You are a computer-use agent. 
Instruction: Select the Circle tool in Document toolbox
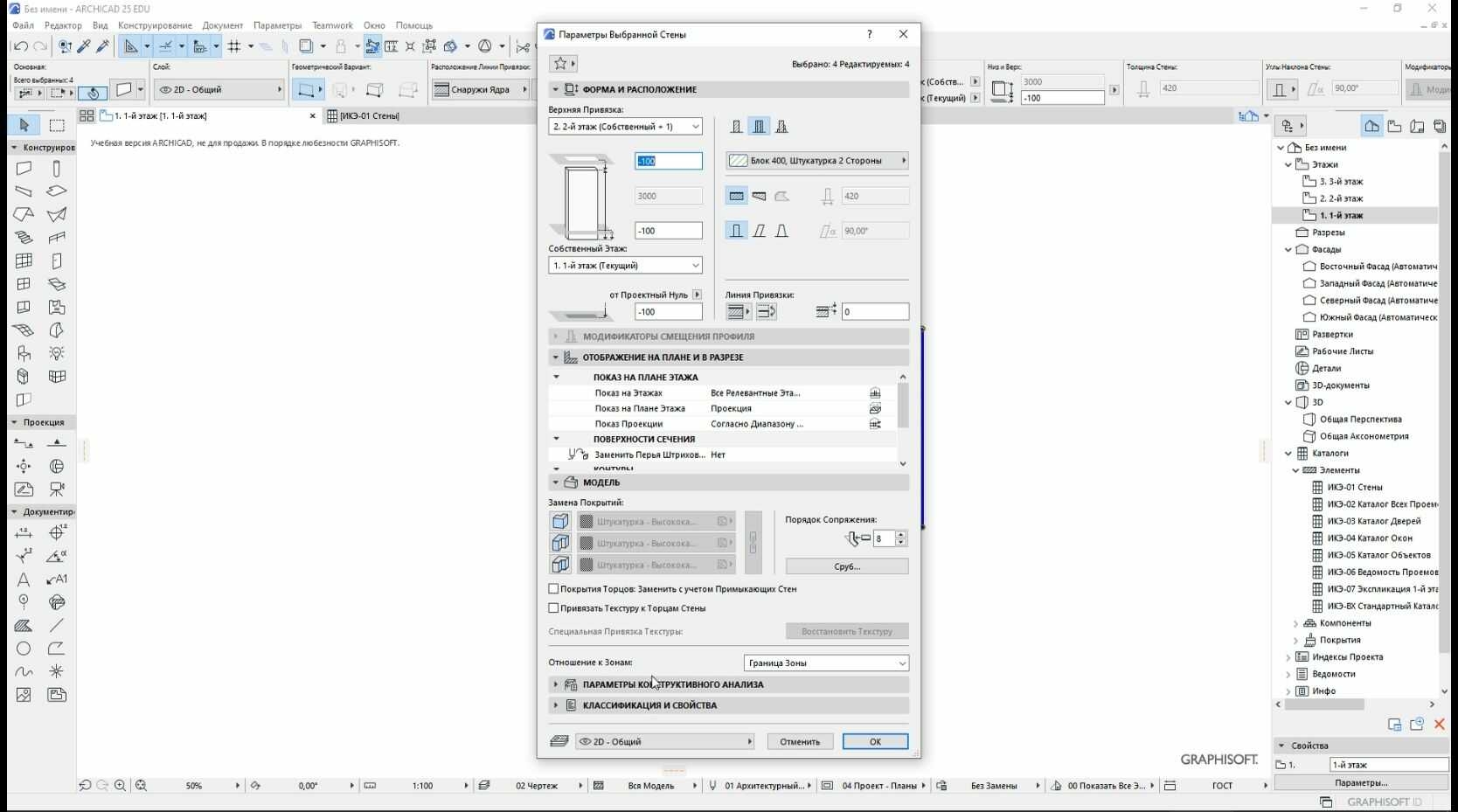coord(24,649)
